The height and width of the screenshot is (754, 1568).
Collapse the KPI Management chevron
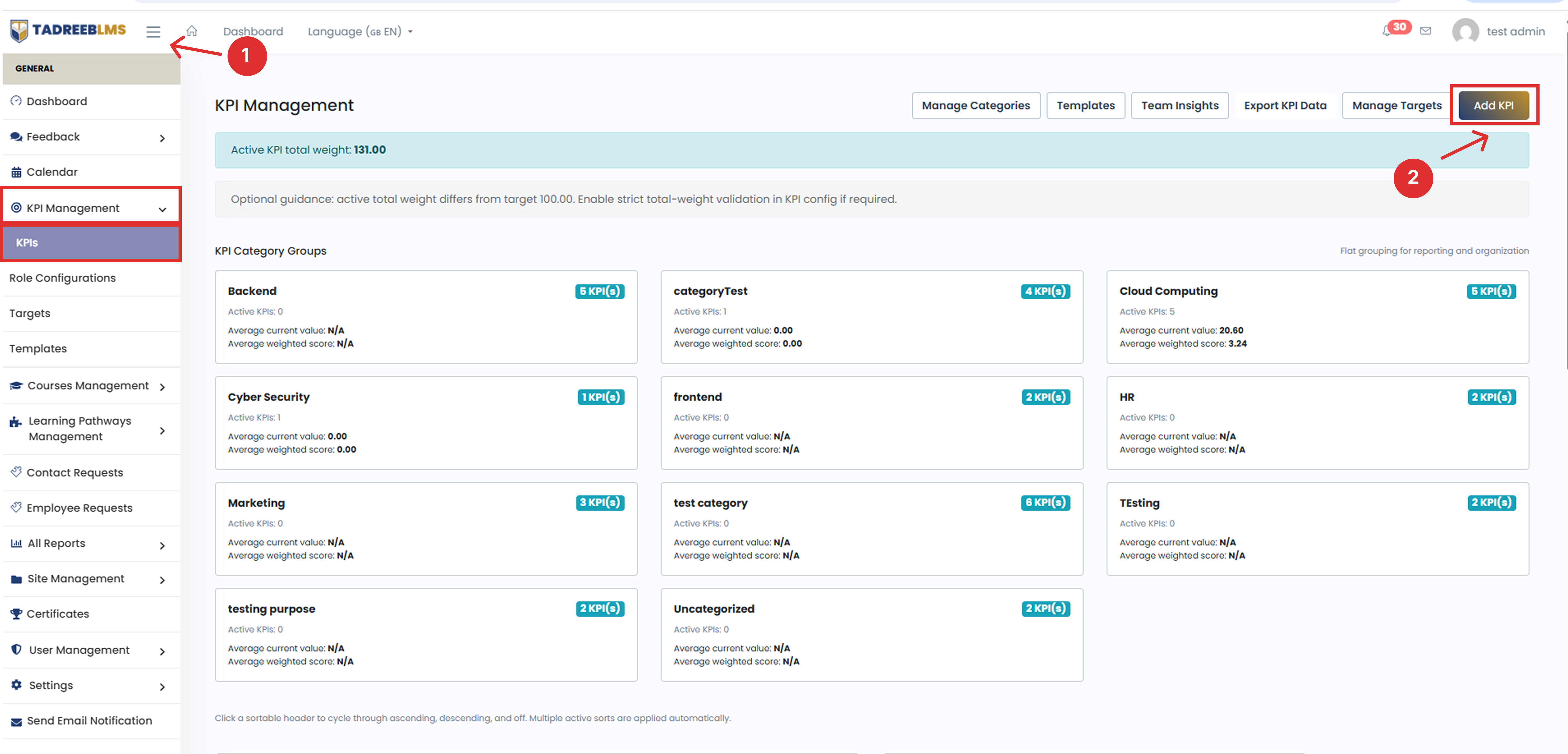click(x=162, y=209)
